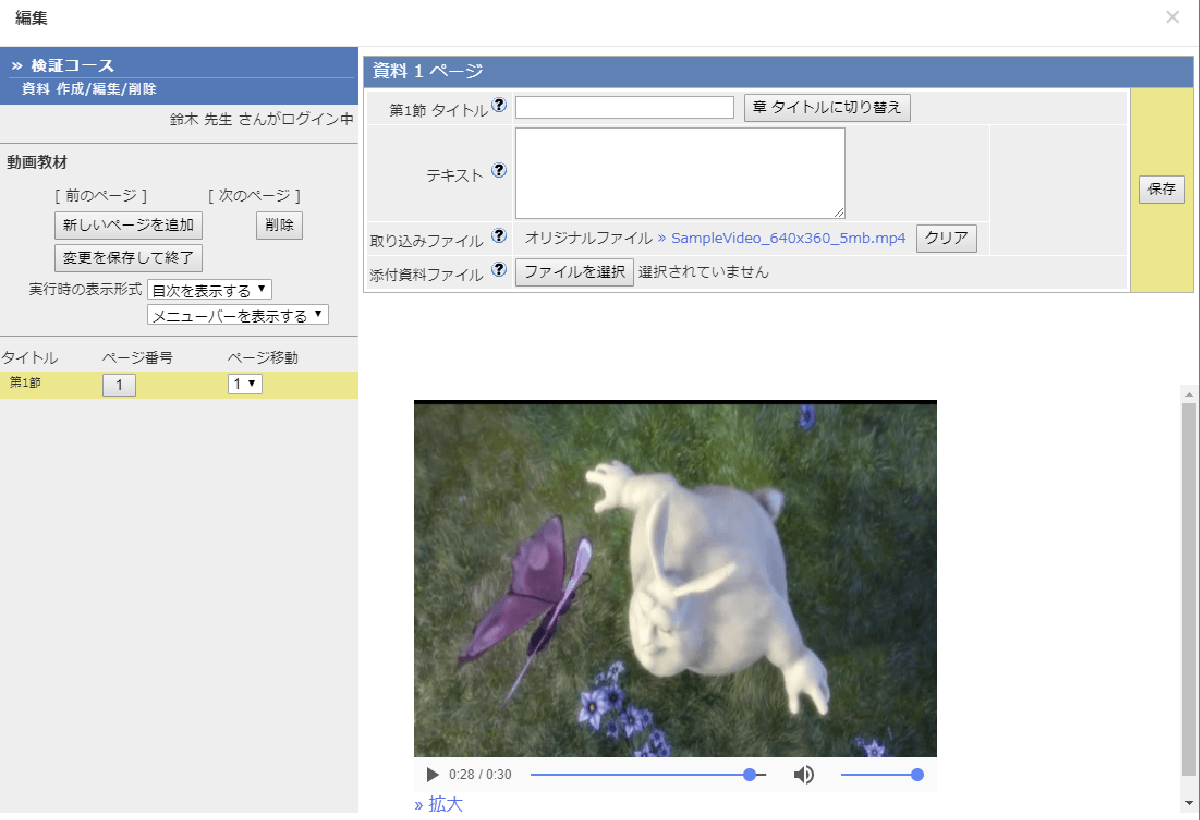The width and height of the screenshot is (1200, 820).
Task: Close the 編集 dialog with X
Action: pyautogui.click(x=1173, y=17)
